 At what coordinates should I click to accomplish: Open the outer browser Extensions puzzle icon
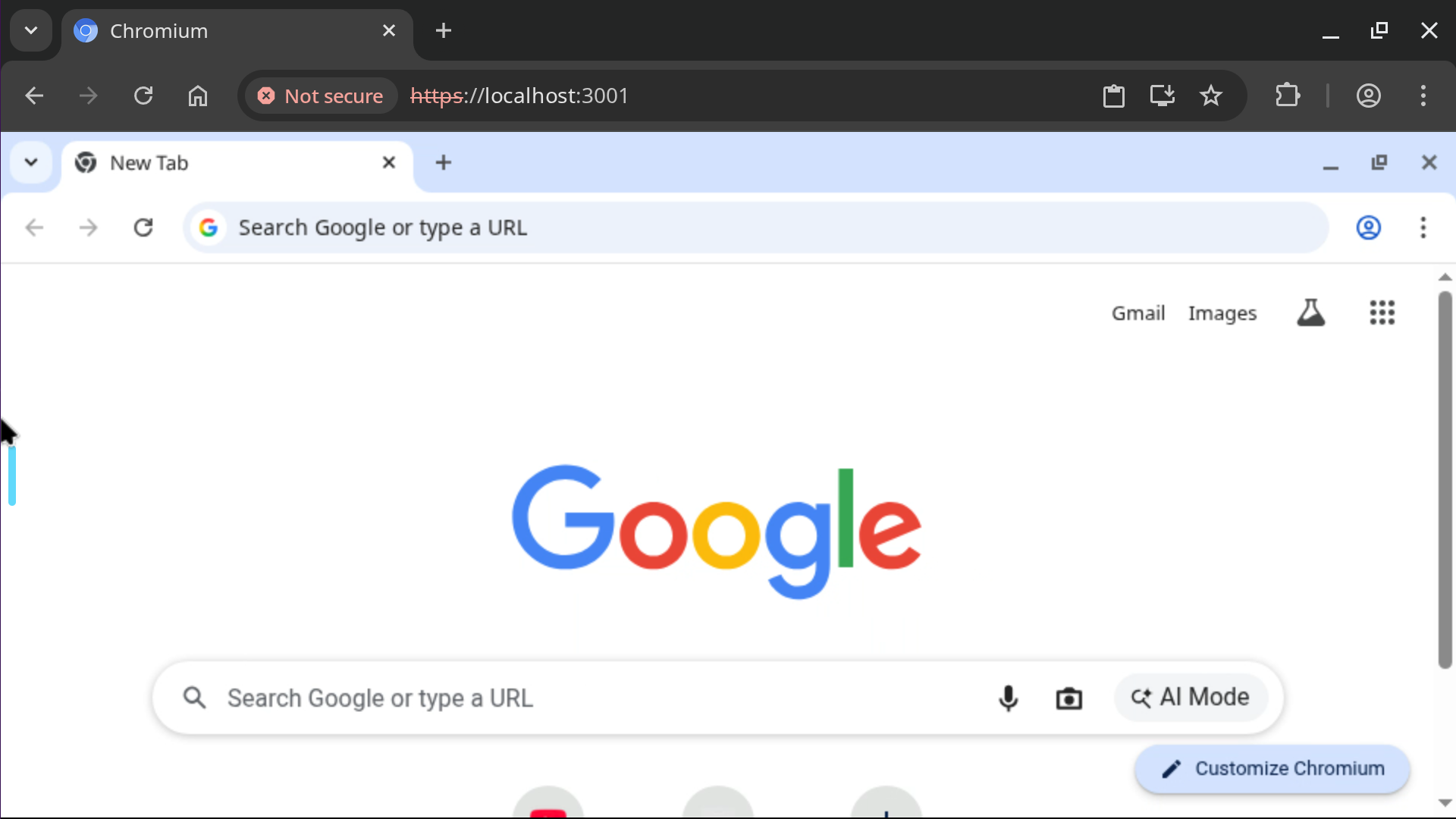click(x=1288, y=96)
